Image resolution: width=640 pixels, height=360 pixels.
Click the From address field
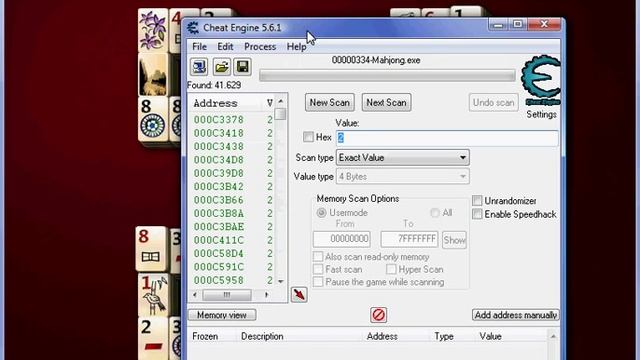342,239
